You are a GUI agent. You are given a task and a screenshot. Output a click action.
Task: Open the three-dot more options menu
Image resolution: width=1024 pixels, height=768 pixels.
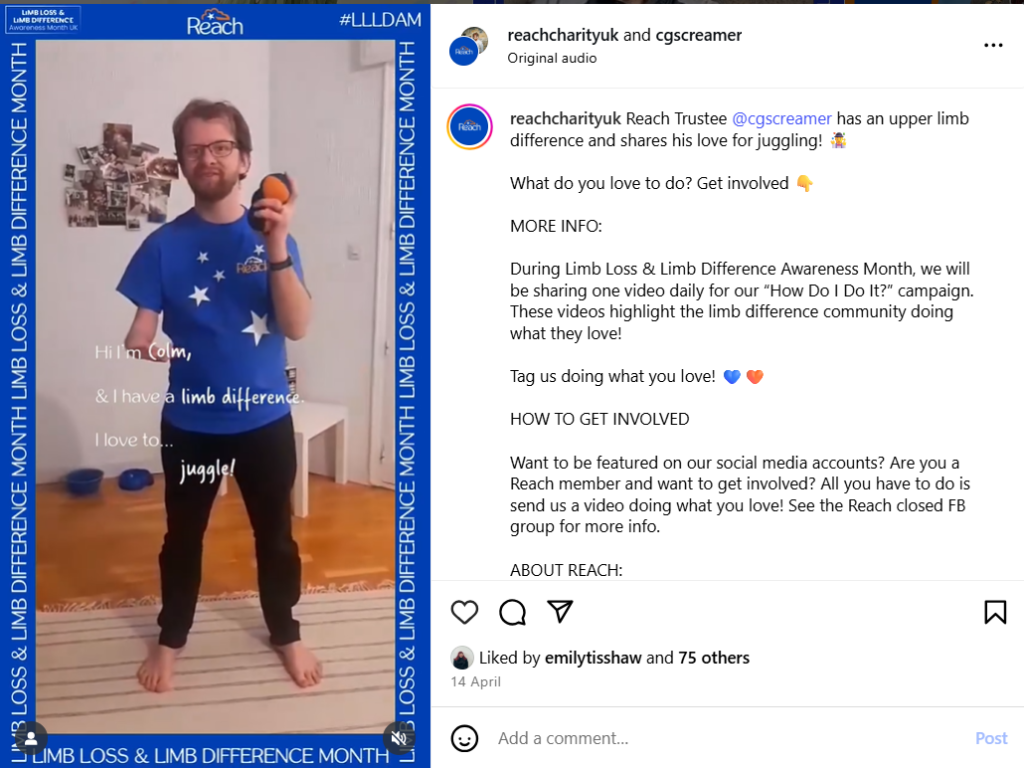(993, 45)
